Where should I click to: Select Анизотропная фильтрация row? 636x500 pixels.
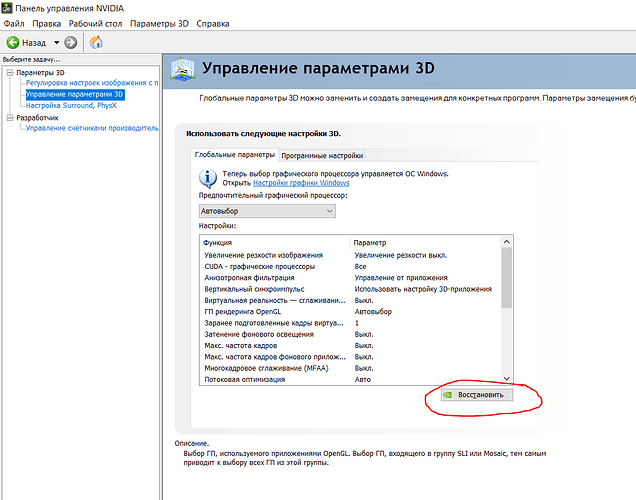pyautogui.click(x=350, y=278)
